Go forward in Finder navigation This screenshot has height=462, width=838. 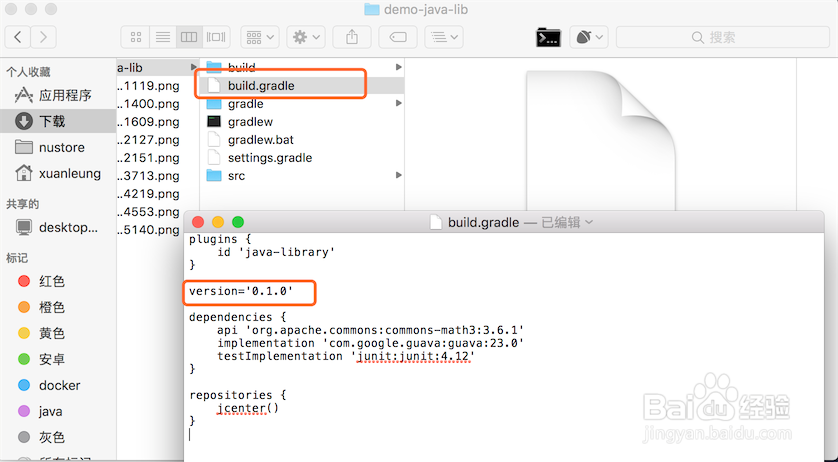(43, 37)
